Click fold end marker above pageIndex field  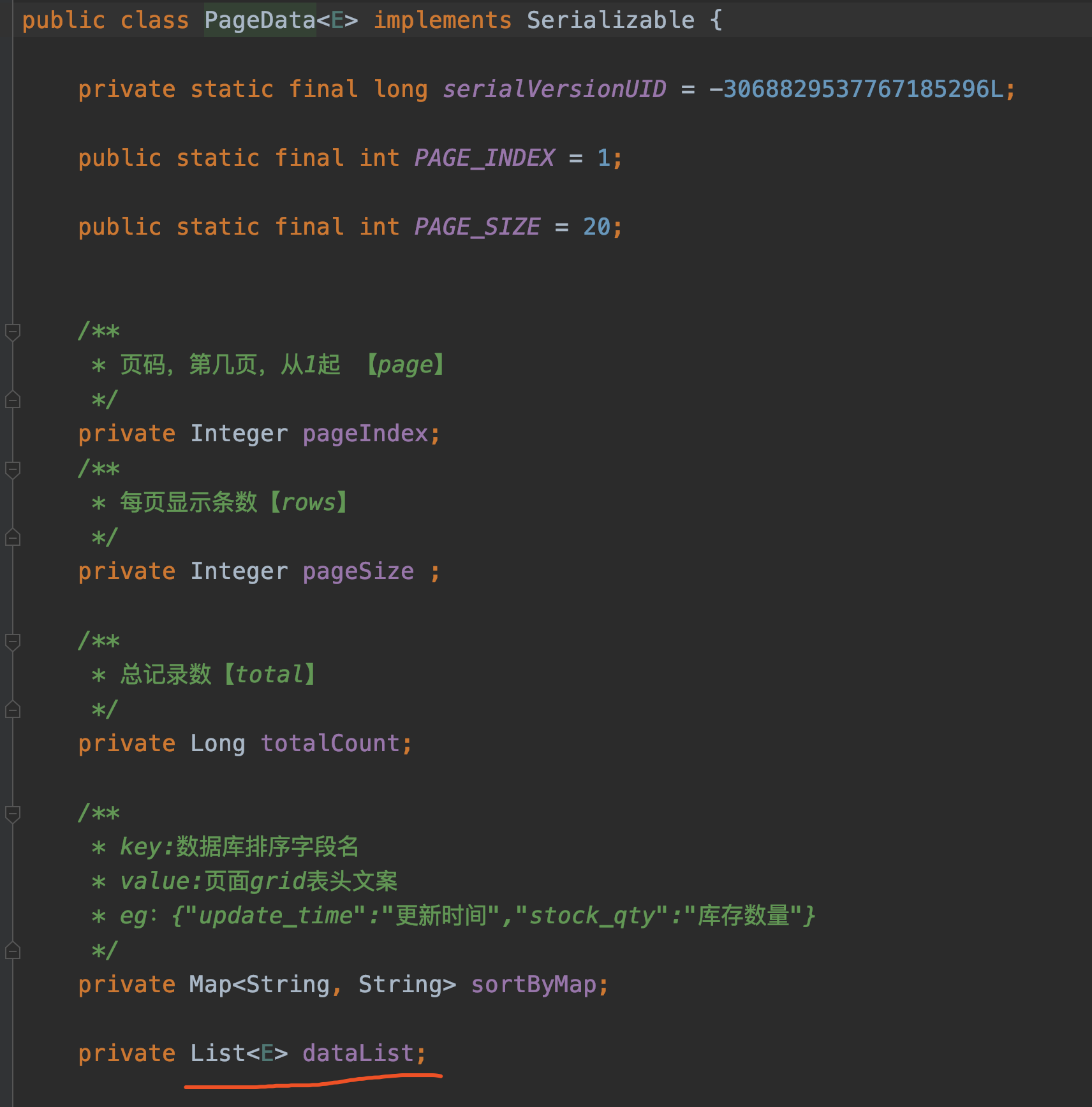12,400
